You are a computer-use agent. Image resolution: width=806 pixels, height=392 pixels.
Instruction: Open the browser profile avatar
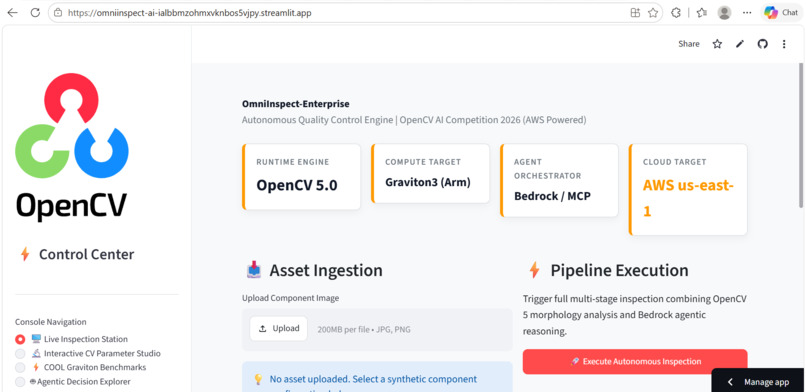click(724, 13)
